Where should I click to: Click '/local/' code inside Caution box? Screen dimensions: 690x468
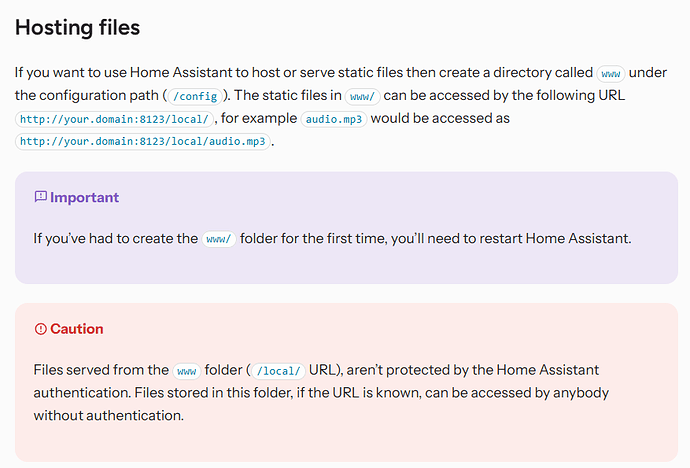click(280, 371)
